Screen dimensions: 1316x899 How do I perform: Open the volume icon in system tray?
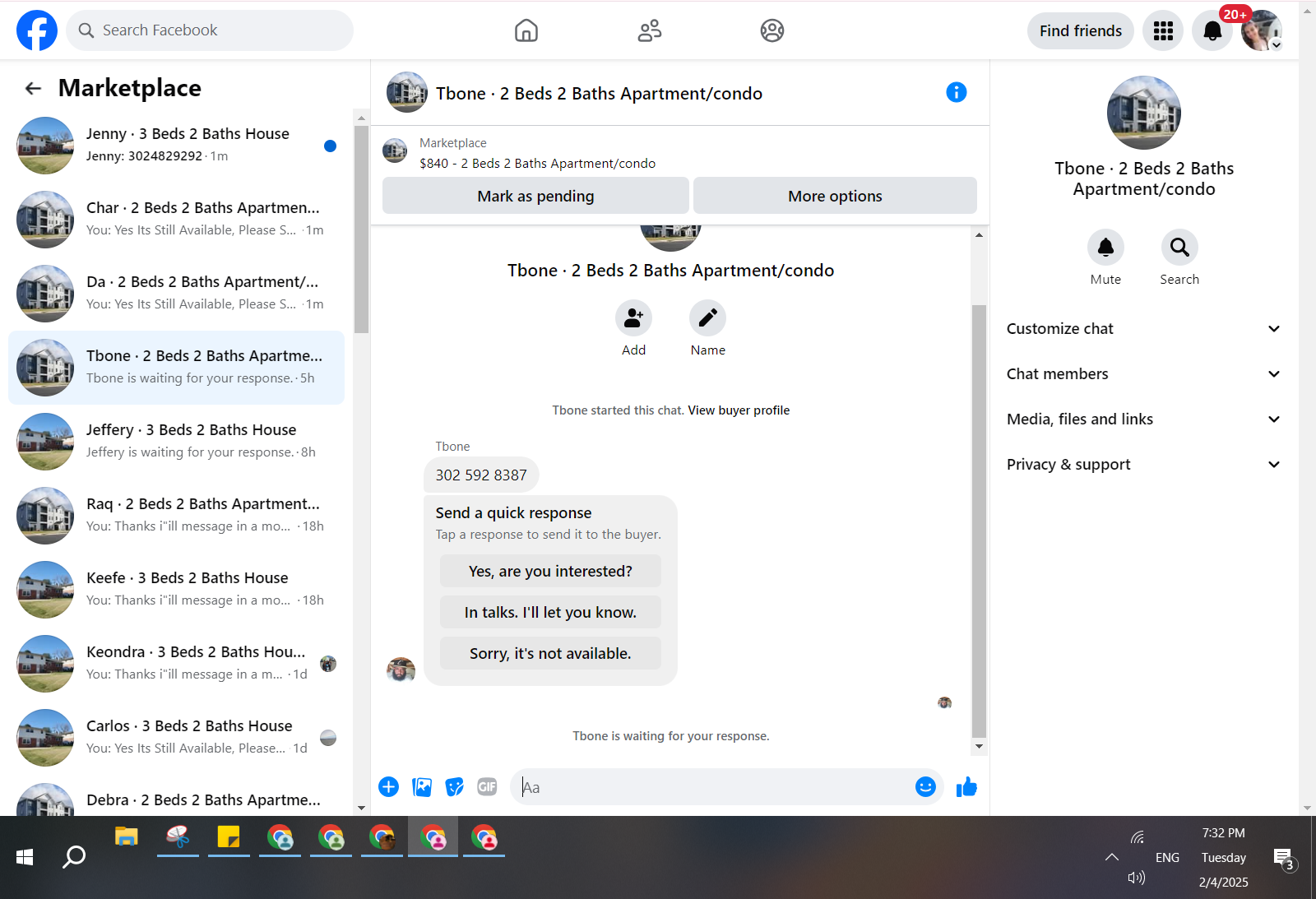(1137, 878)
